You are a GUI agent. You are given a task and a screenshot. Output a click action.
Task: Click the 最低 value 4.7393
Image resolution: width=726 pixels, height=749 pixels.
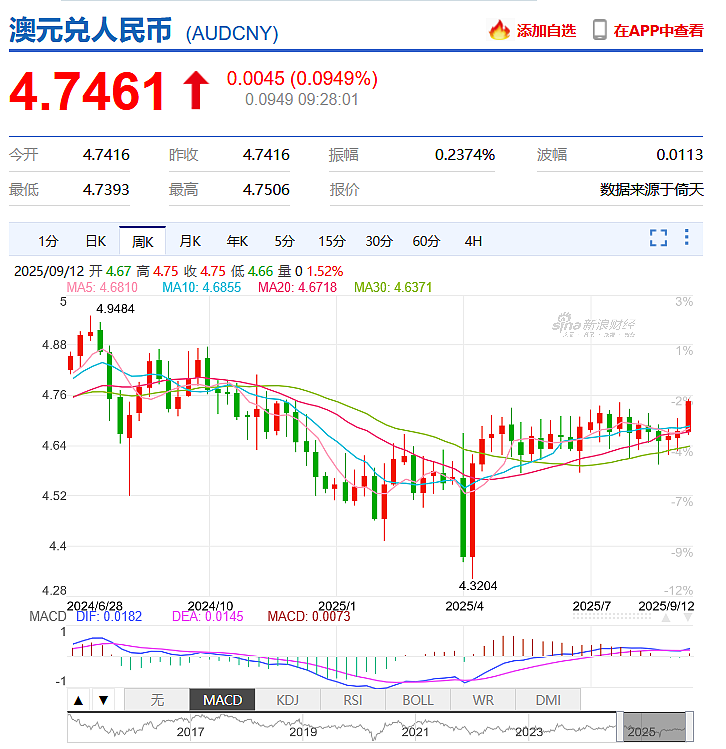pos(106,190)
